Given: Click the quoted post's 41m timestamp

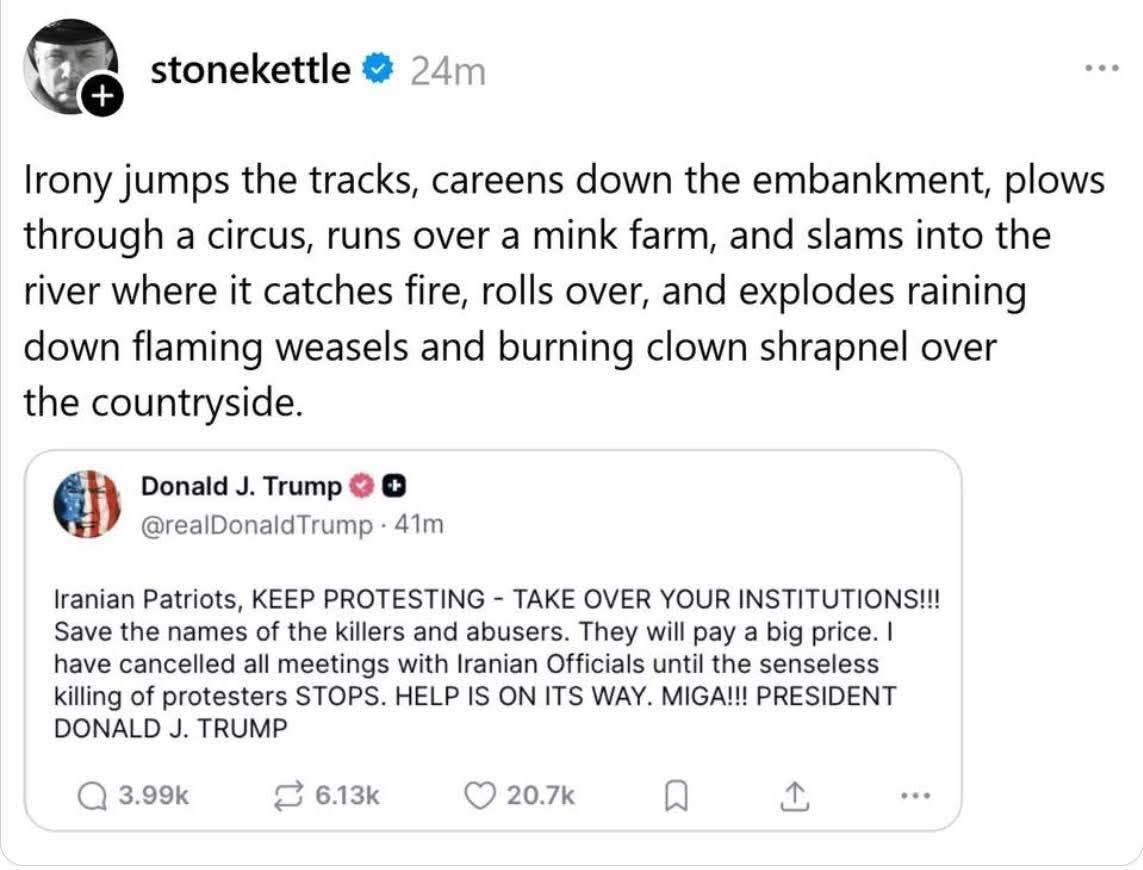Looking at the screenshot, I should coord(420,524).
